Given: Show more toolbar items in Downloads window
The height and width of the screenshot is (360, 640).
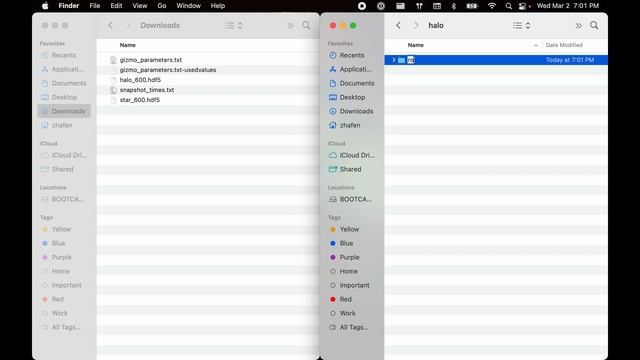Looking at the screenshot, I should coord(291,25).
